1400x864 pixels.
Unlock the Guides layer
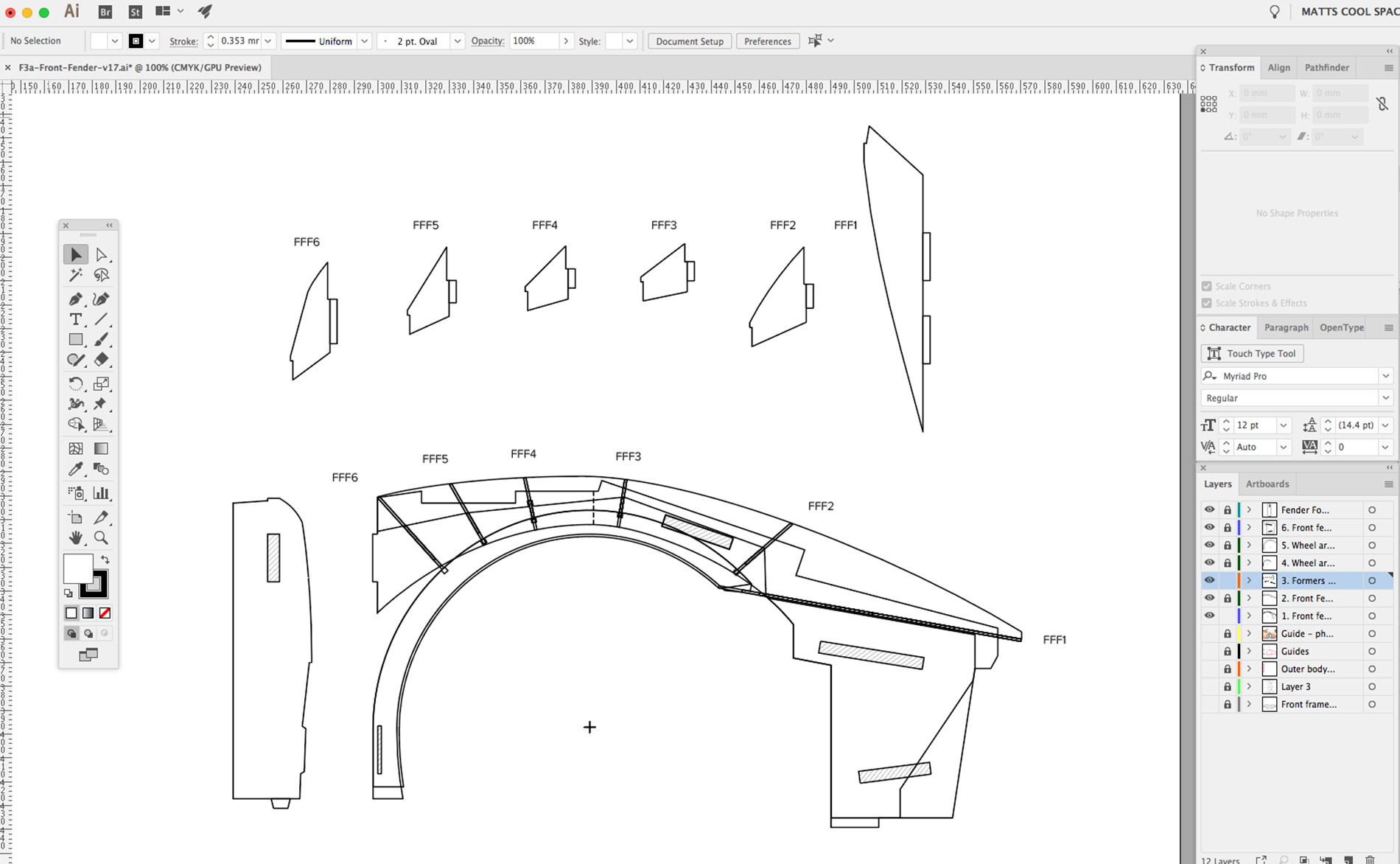click(x=1227, y=651)
